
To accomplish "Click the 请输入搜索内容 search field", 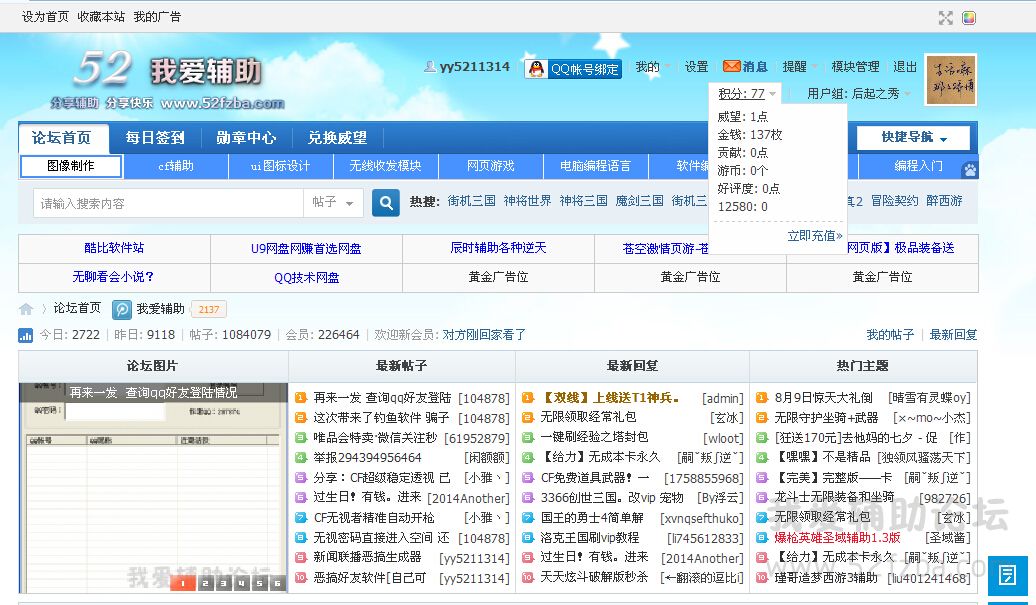I will [168, 203].
